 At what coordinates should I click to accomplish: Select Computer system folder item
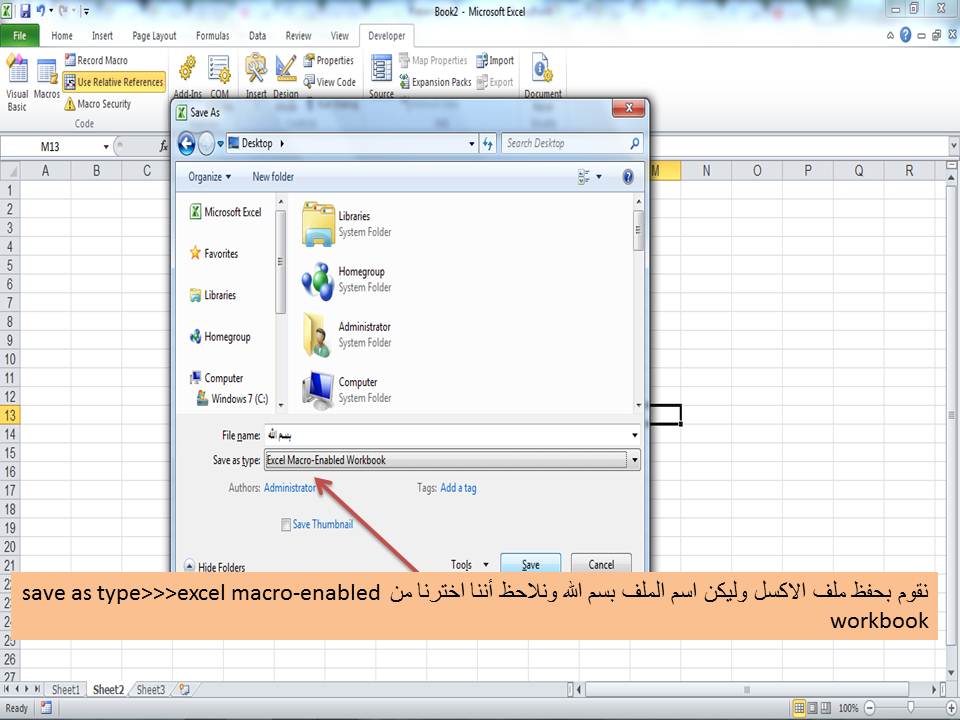[347, 389]
